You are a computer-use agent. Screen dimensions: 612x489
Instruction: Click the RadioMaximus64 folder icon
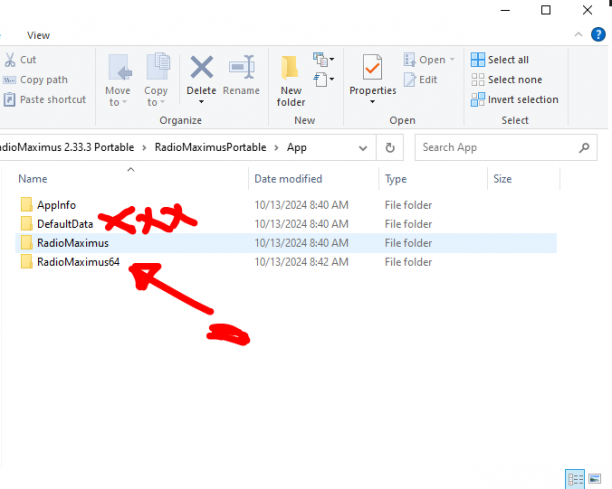pyautogui.click(x=27, y=262)
